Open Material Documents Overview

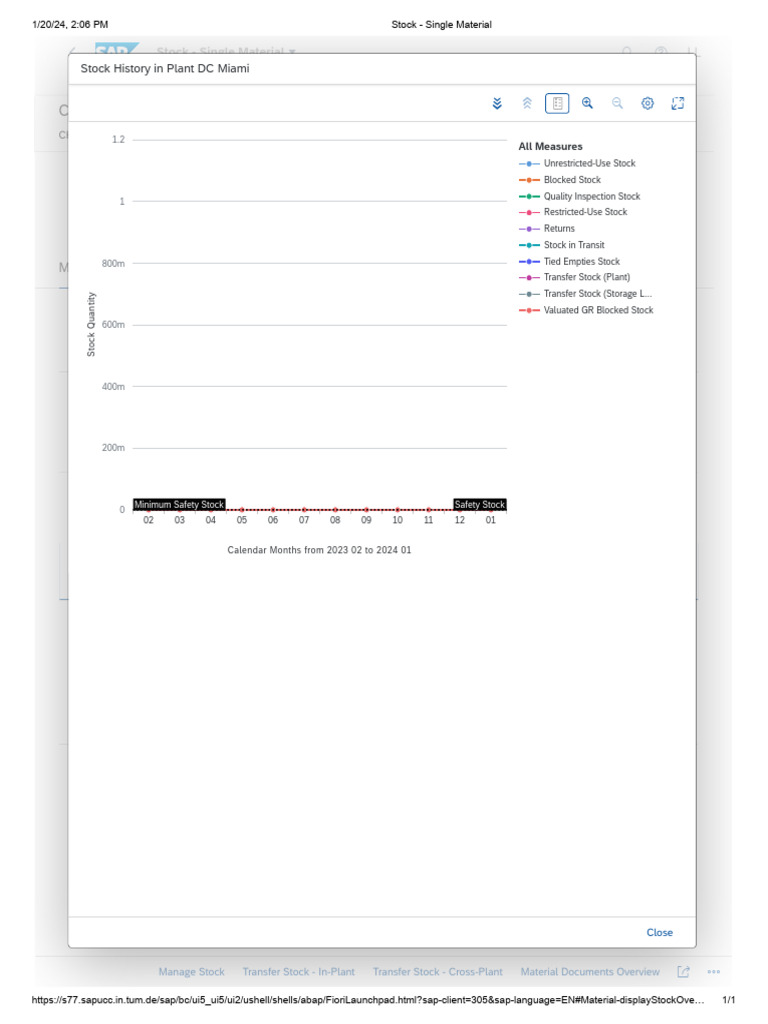(x=590, y=971)
